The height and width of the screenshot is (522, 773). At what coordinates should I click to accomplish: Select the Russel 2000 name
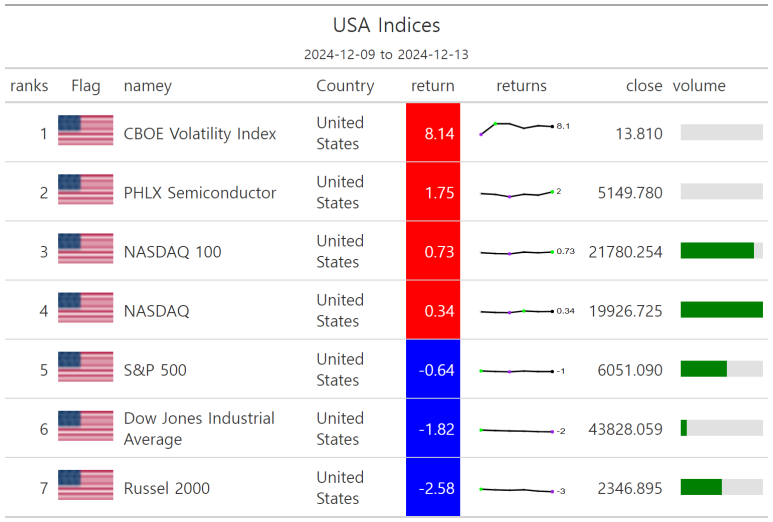167,488
